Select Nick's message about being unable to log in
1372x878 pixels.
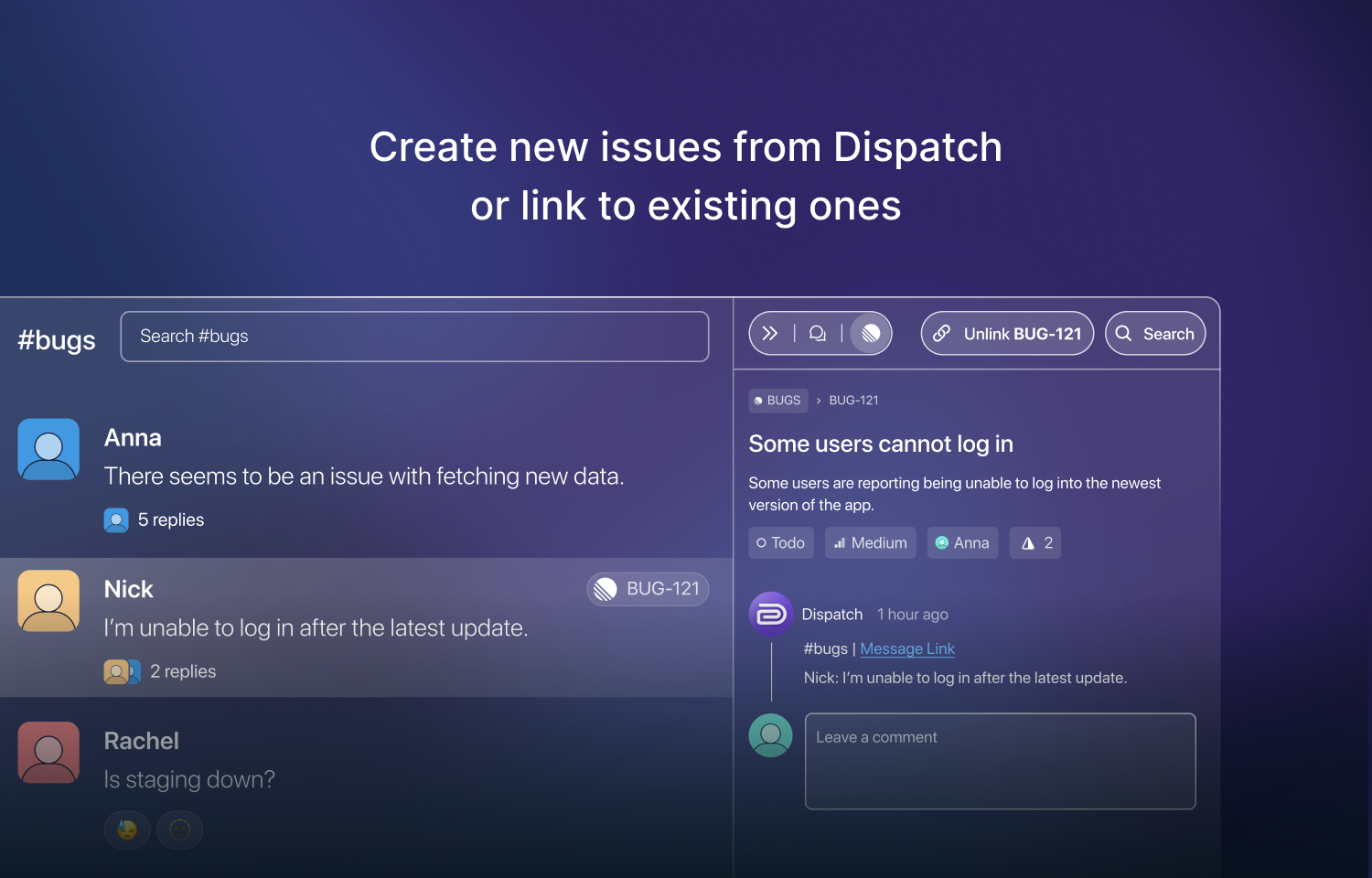(316, 628)
